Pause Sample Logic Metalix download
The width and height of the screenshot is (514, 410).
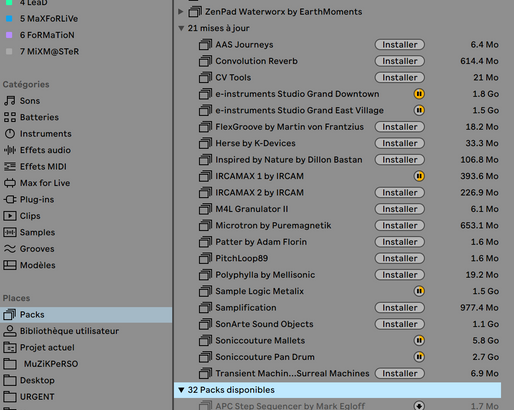tap(419, 291)
